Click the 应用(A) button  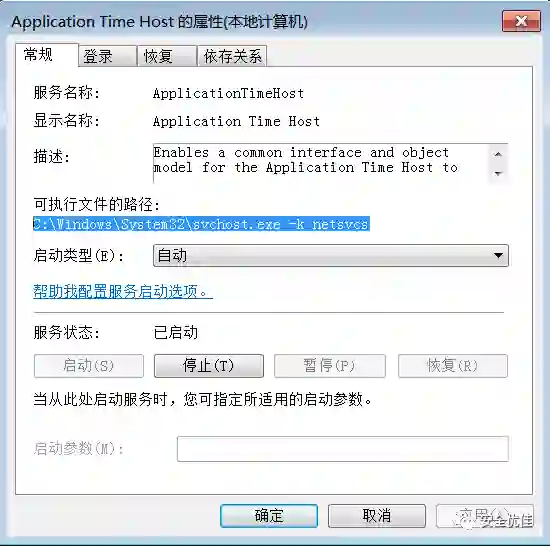[x=485, y=516]
